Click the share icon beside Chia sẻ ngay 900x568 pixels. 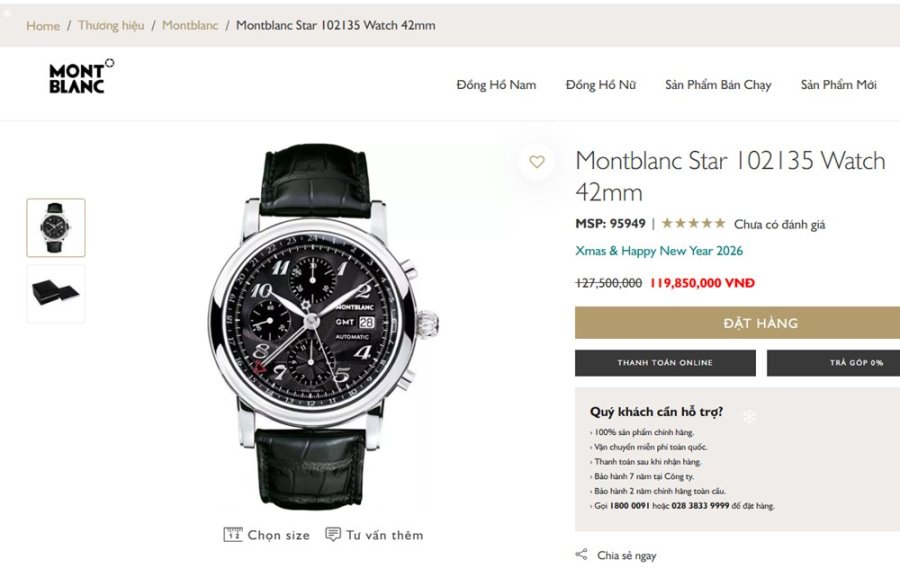click(x=581, y=555)
